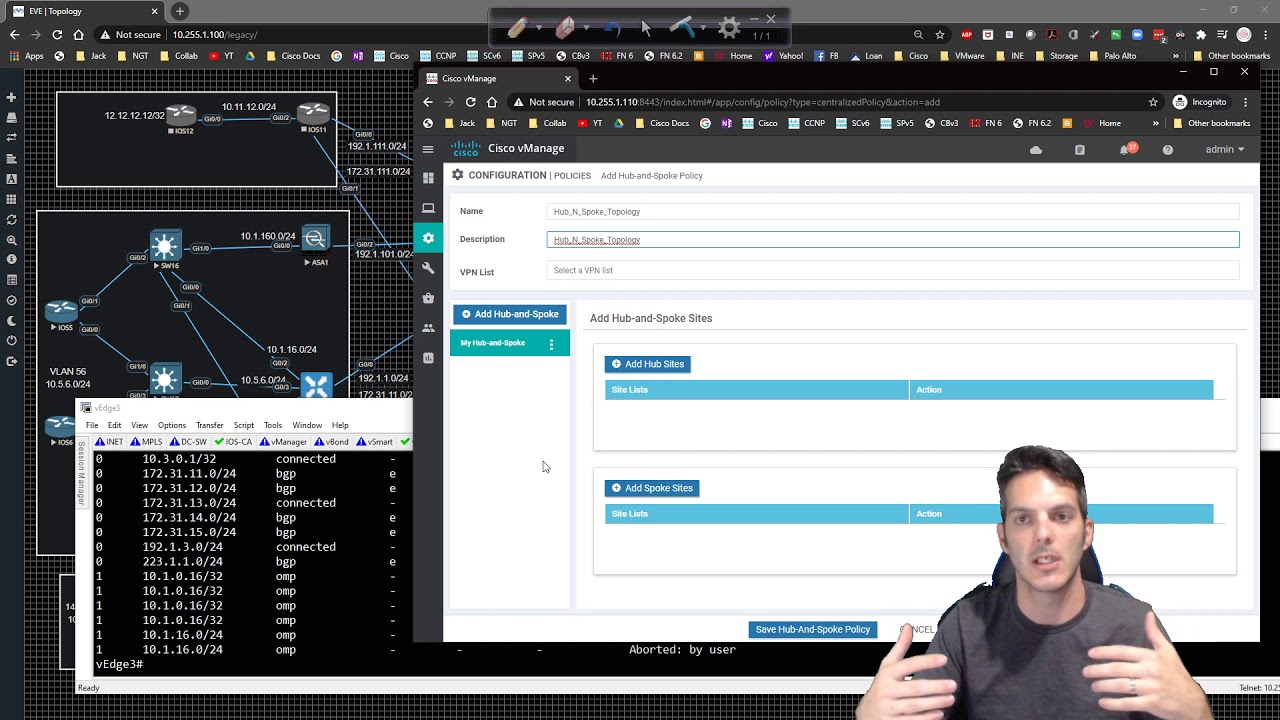Screen dimensions: 1280x720
Task: Open vAnalytics chart icon in vManage sidebar
Action: pyautogui.click(x=428, y=358)
